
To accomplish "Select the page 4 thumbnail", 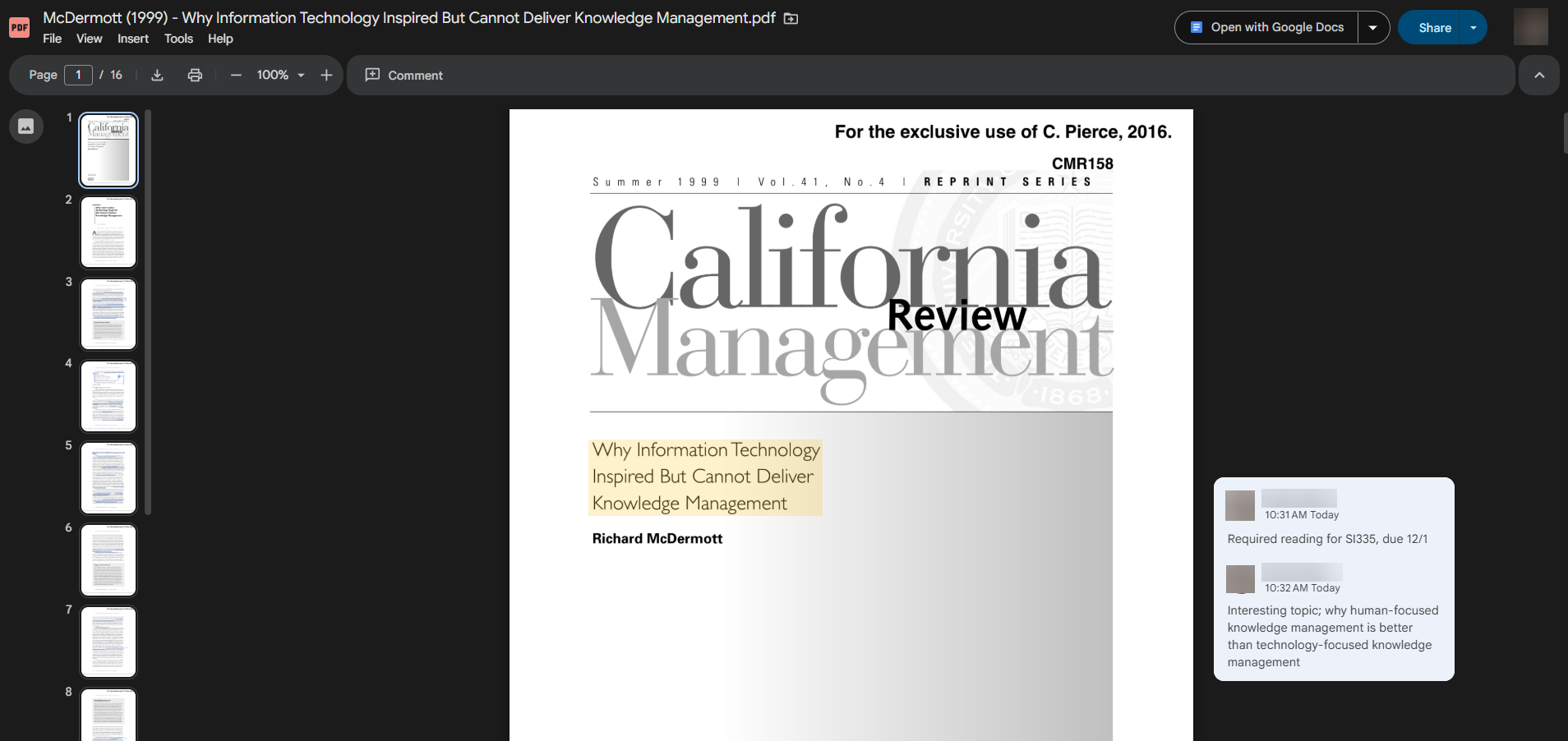I will 108,396.
